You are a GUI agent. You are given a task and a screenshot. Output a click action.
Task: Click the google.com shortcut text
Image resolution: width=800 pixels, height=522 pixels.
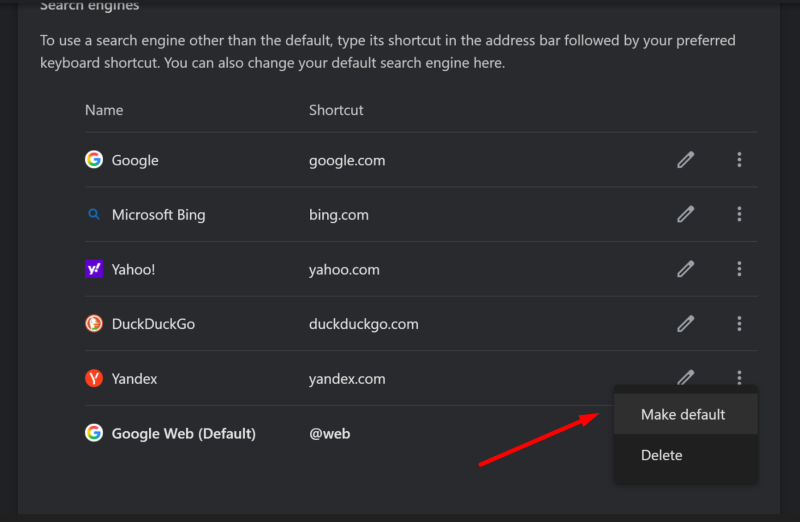pyautogui.click(x=347, y=160)
